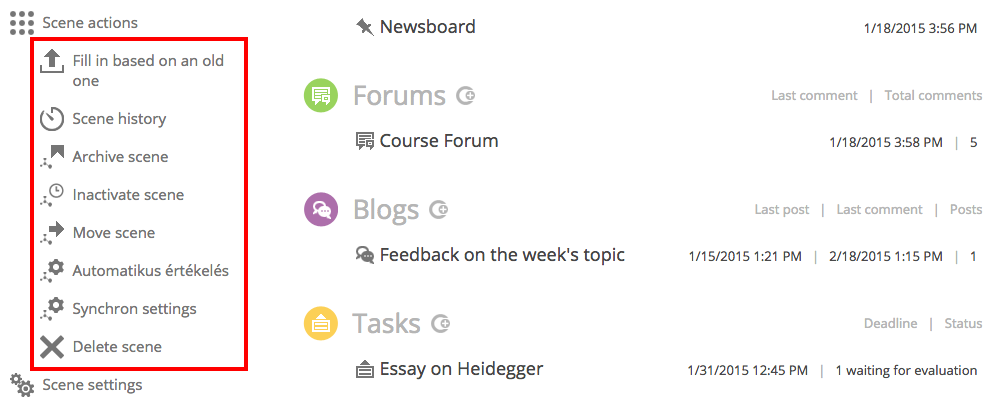Click the Delete scene X icon
This screenshot has width=1002, height=403.
(52, 347)
